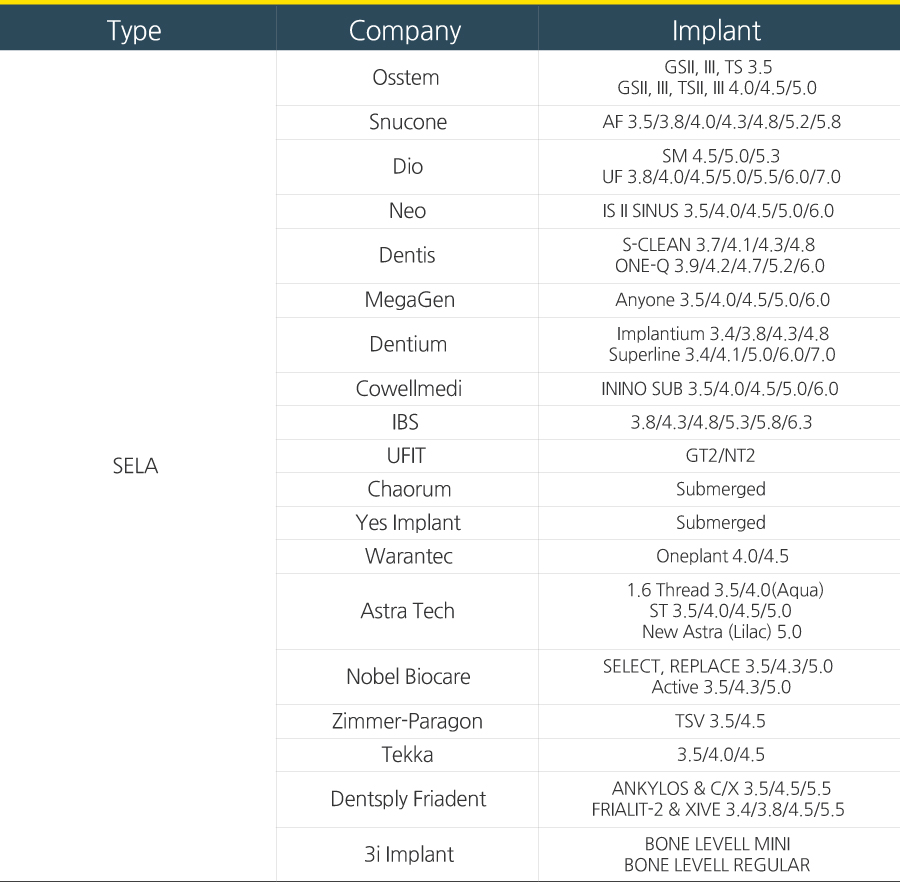Viewport: 900px width, 882px height.
Task: Select the Neo company cell
Action: click(x=407, y=211)
